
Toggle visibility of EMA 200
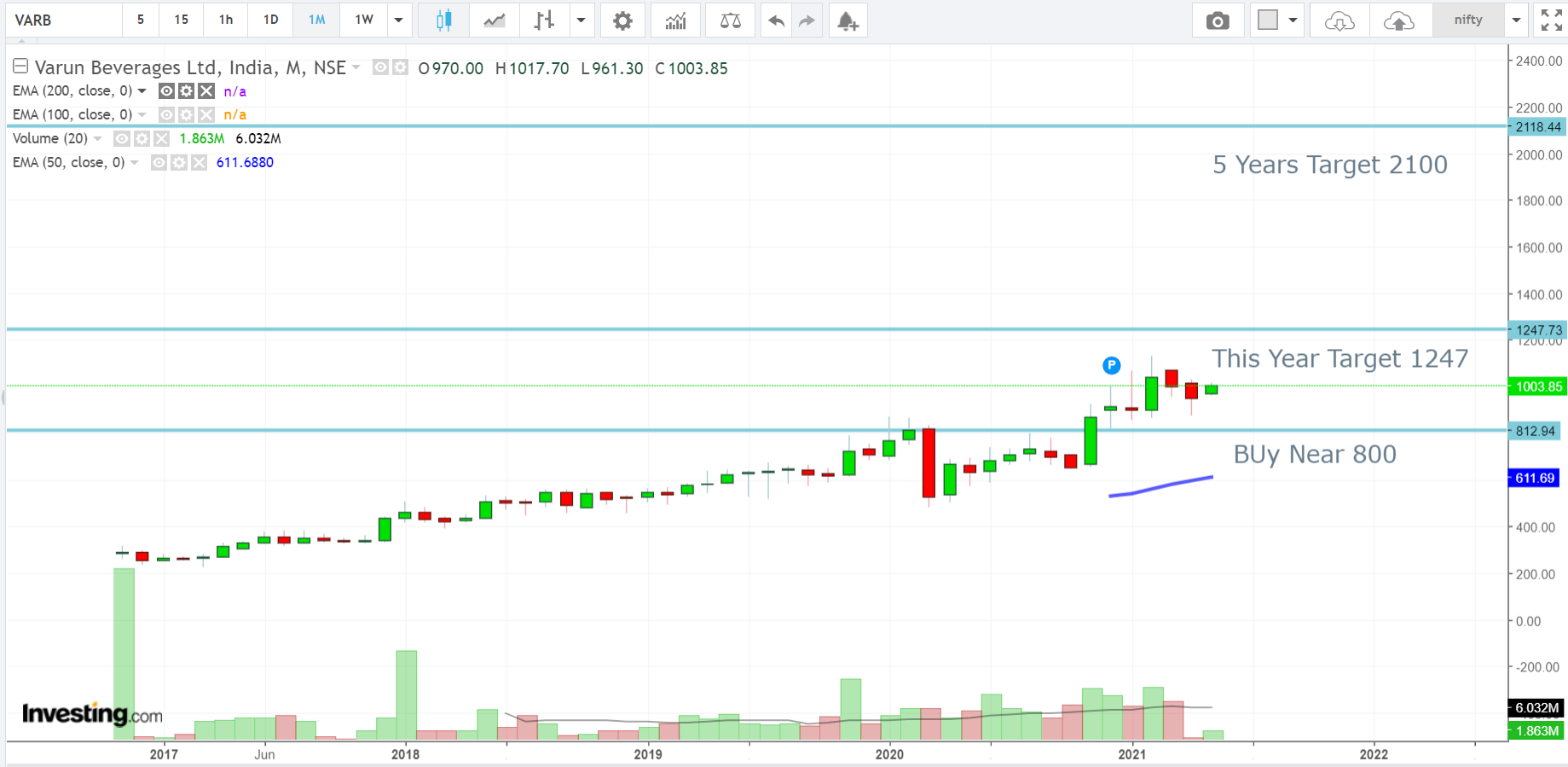pyautogui.click(x=167, y=90)
